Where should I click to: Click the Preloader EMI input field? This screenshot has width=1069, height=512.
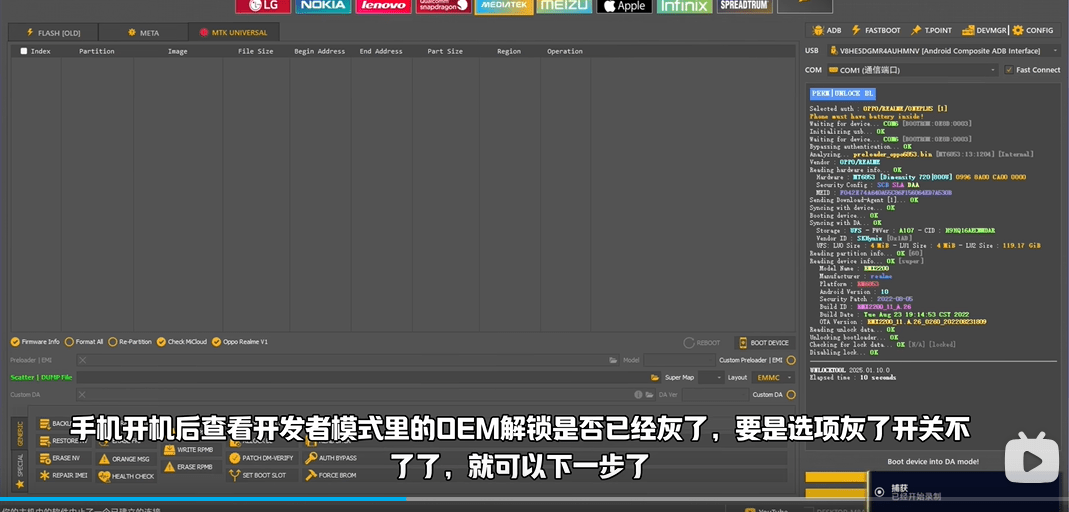[x=348, y=360]
